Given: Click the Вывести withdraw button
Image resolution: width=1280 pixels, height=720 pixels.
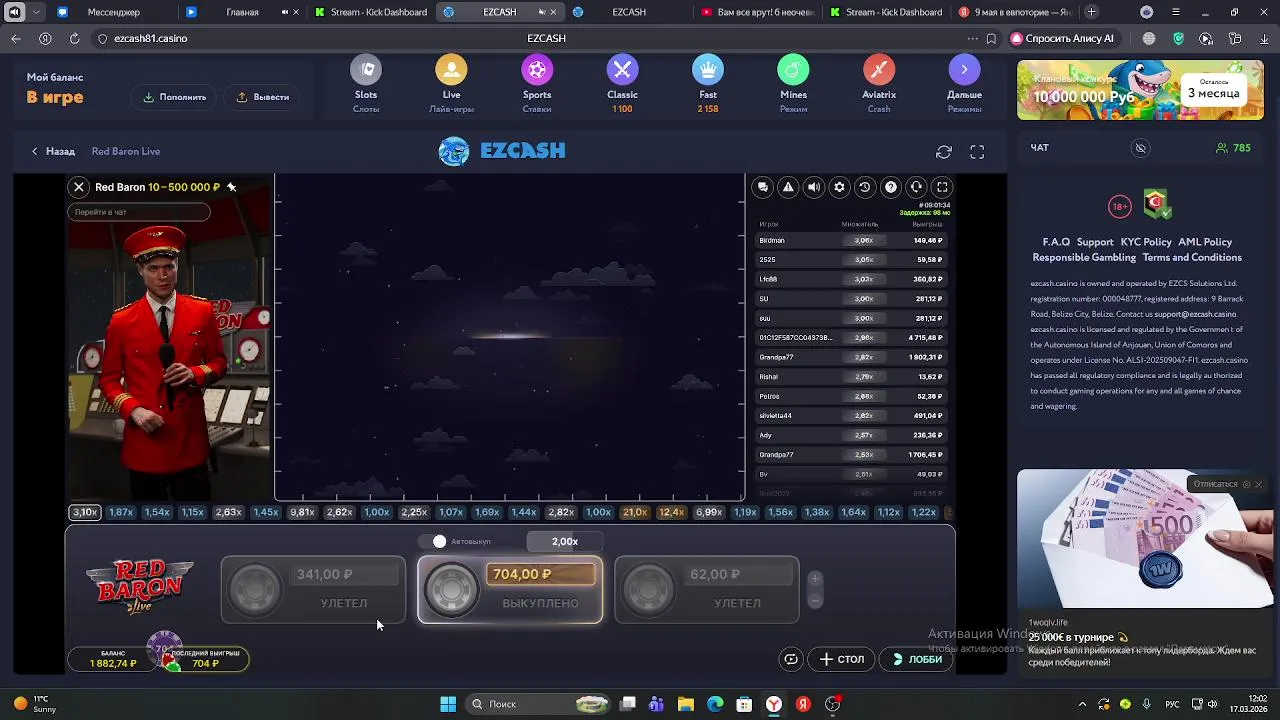Looking at the screenshot, I should 263,97.
